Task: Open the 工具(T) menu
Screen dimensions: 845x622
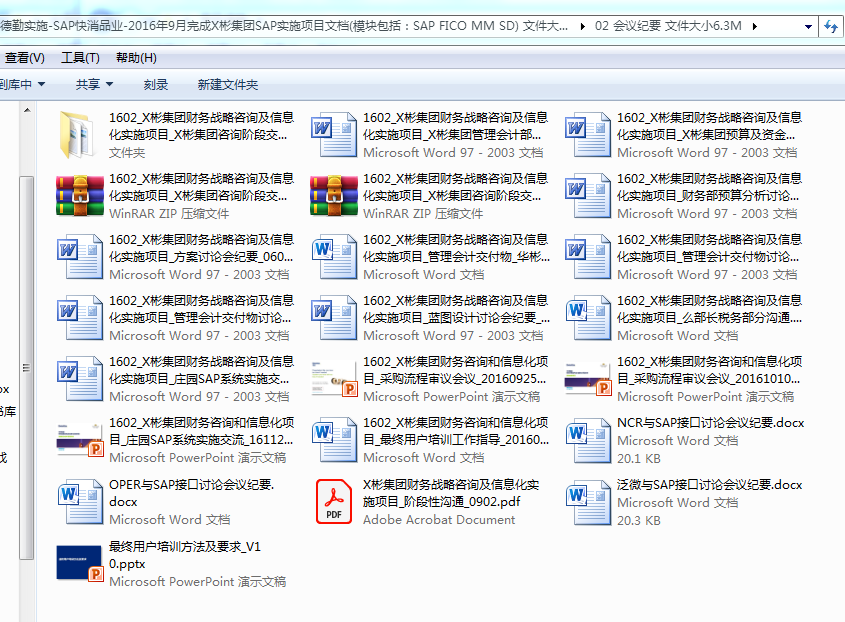Action: [x=80, y=58]
